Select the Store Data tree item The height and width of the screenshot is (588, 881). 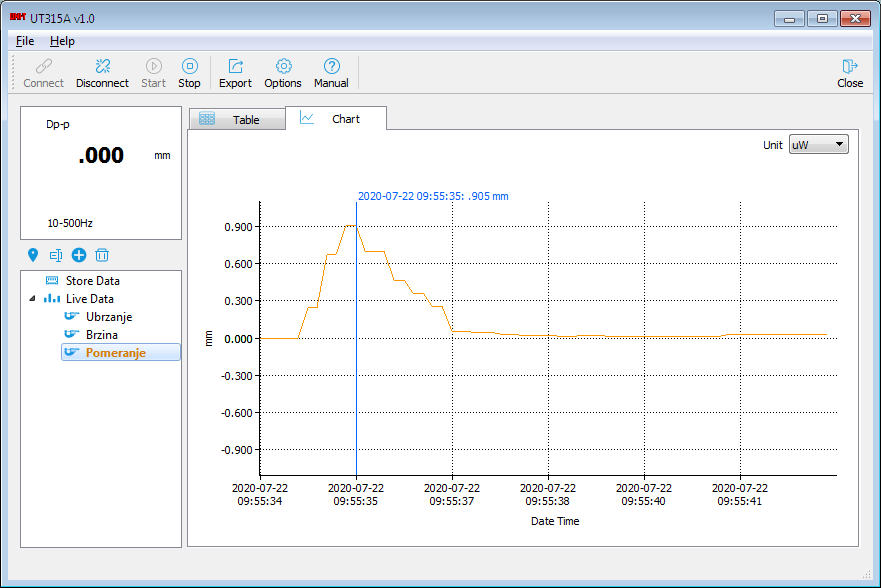point(92,281)
